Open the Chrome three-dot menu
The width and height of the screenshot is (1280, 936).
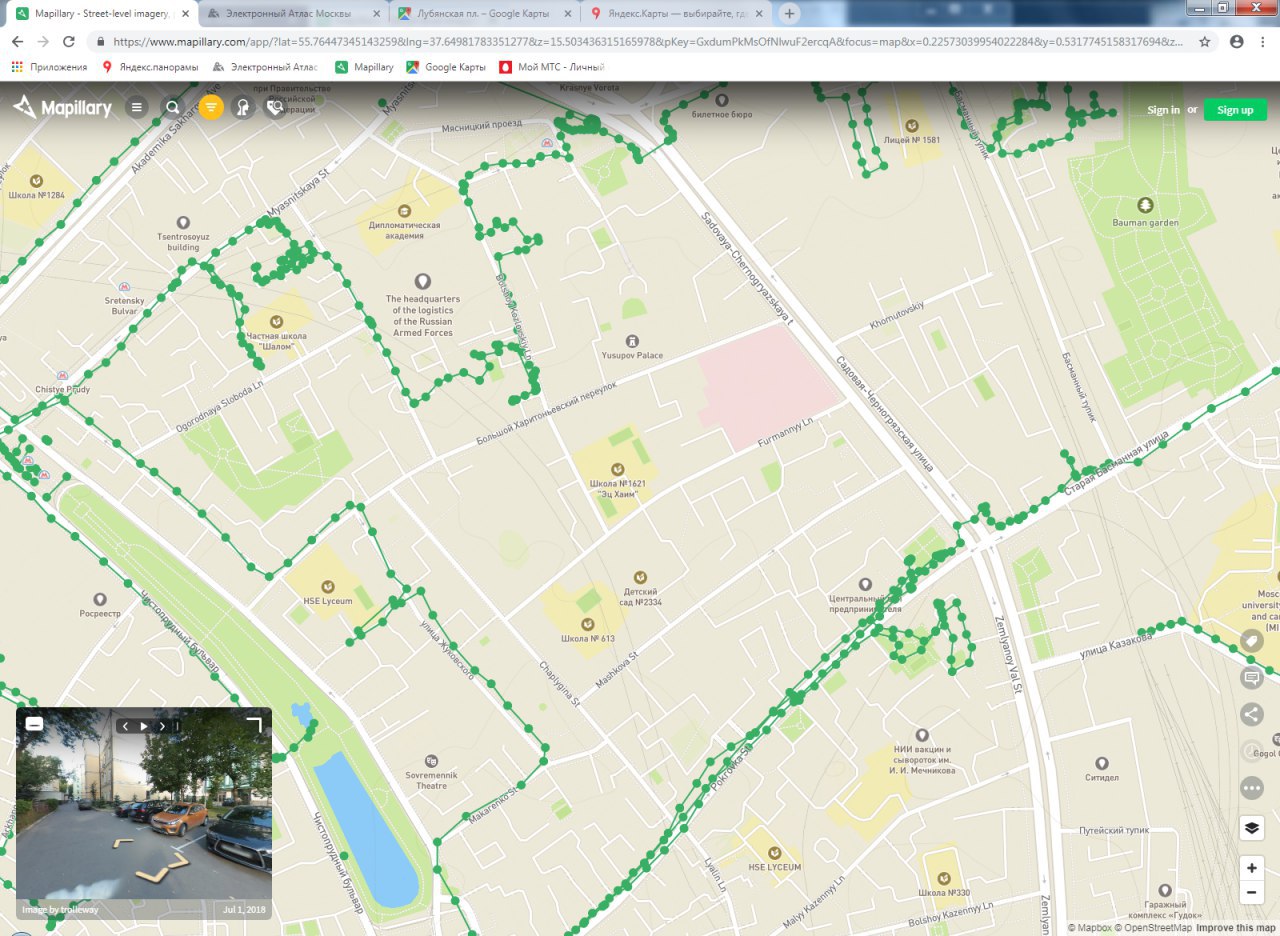pyautogui.click(x=1264, y=42)
